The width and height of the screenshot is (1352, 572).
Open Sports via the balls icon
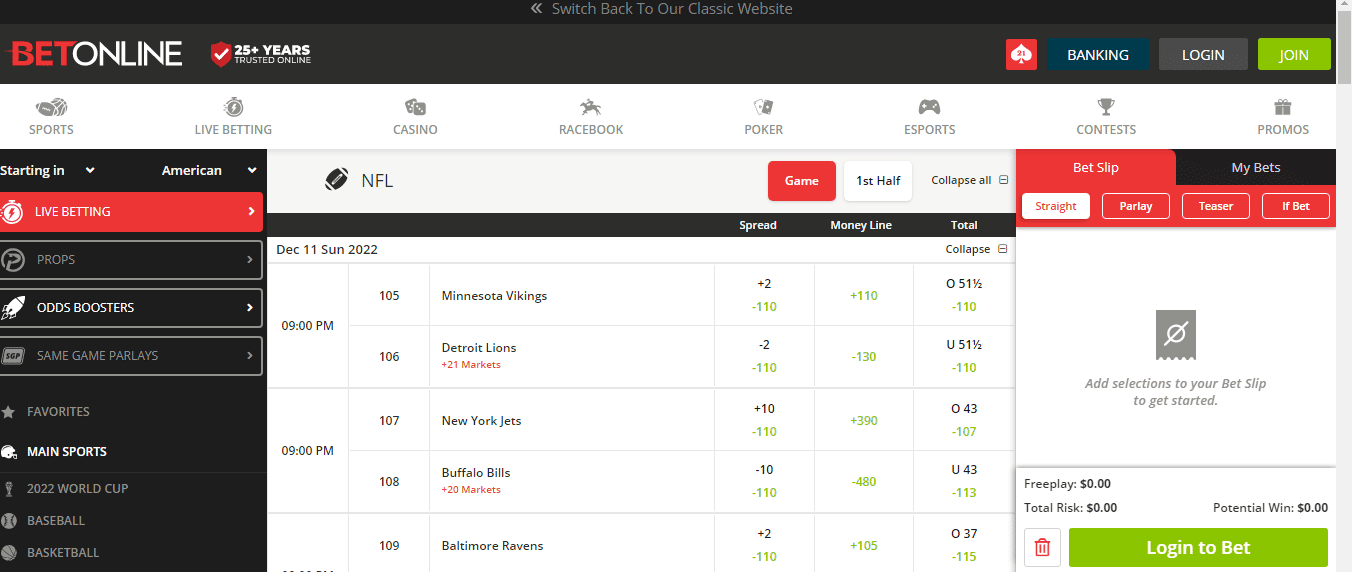click(51, 107)
